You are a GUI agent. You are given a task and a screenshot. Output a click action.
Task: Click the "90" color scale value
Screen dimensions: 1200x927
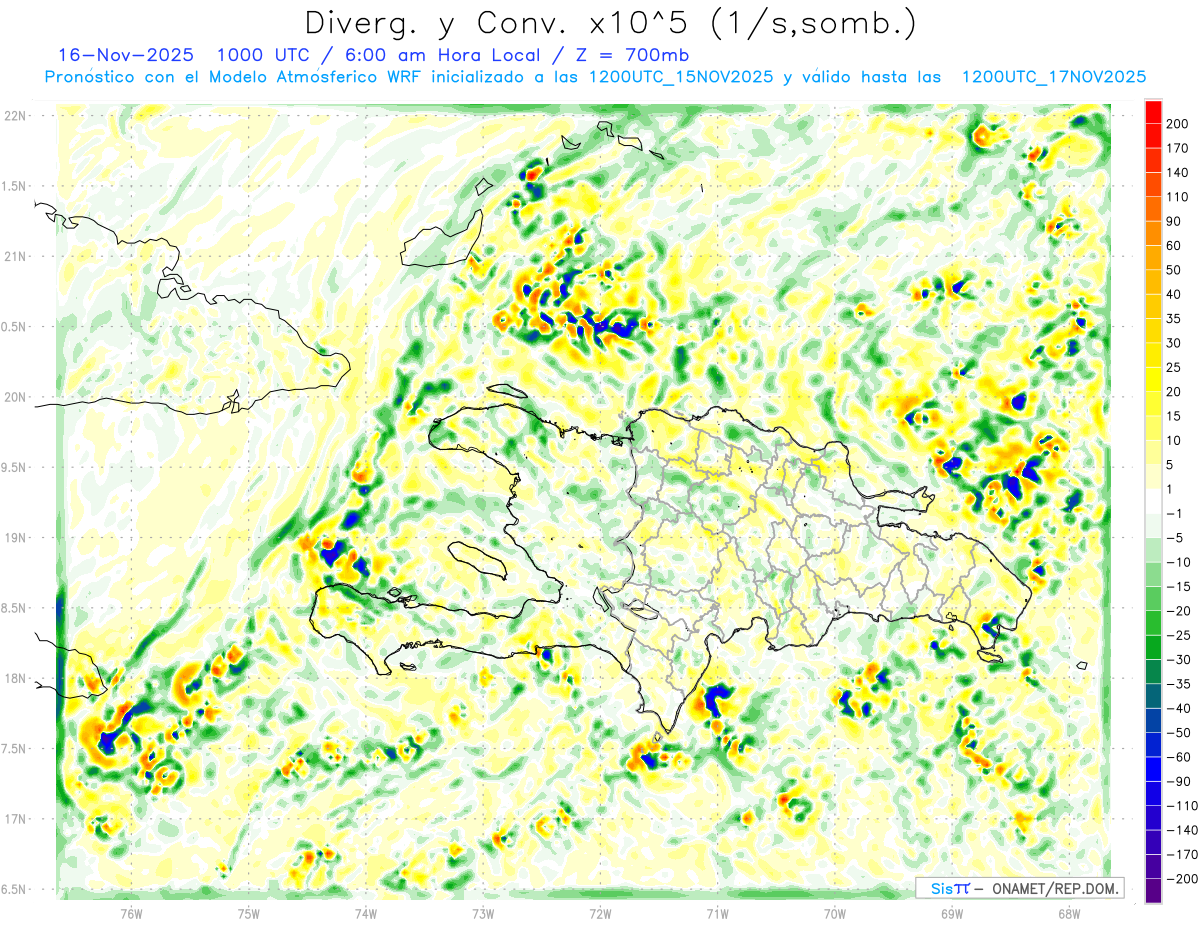pos(1174,221)
